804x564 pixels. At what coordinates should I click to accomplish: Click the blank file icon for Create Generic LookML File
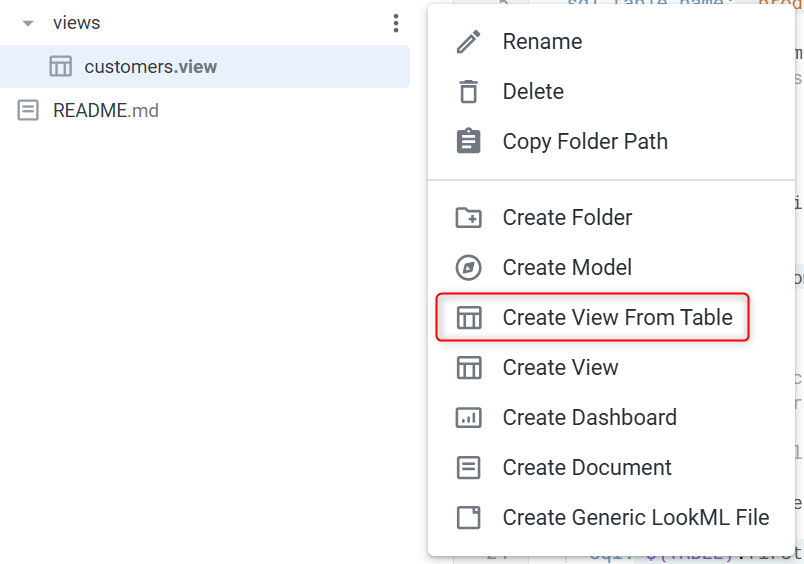point(469,517)
